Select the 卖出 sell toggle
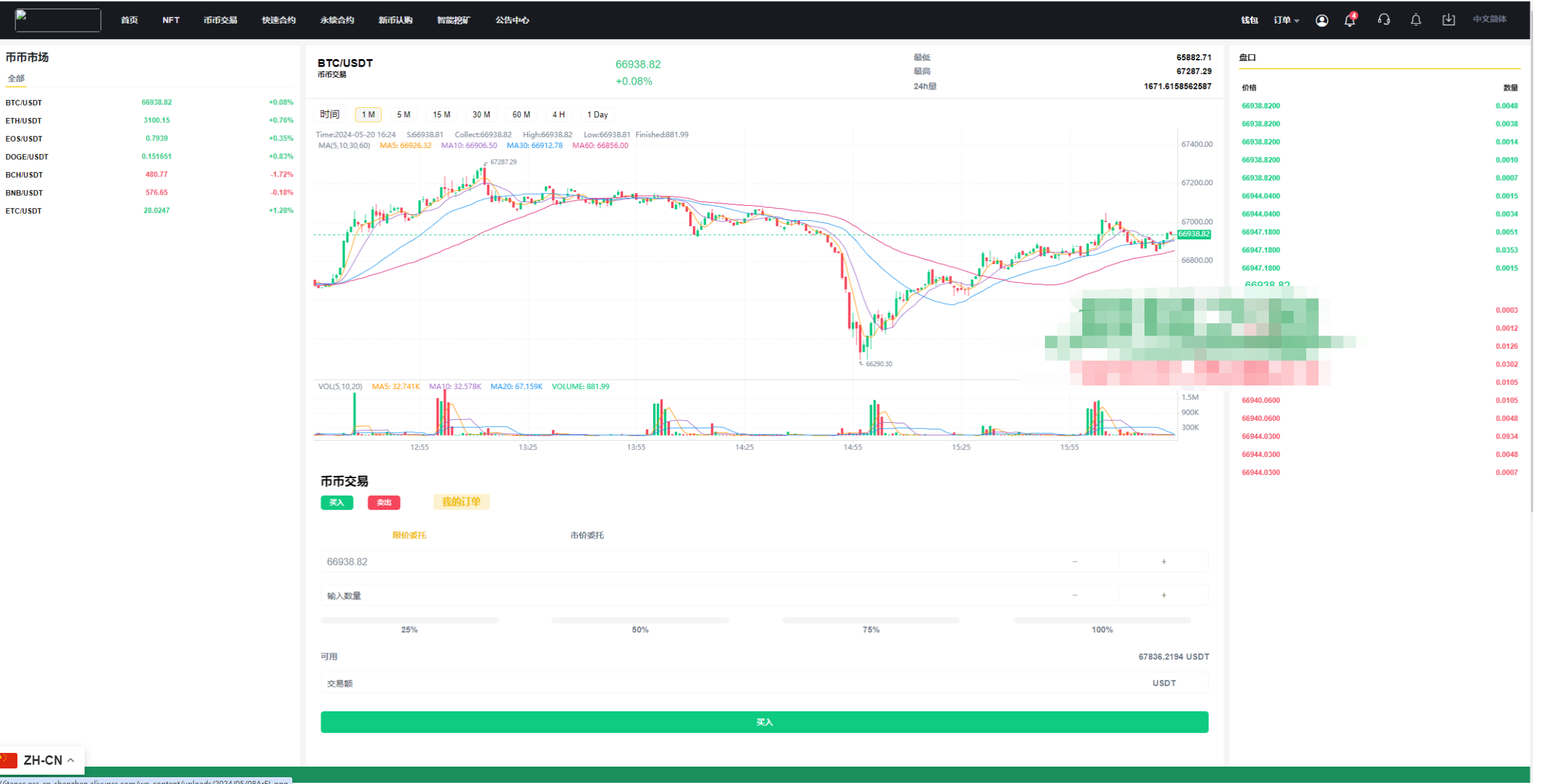 pos(384,502)
